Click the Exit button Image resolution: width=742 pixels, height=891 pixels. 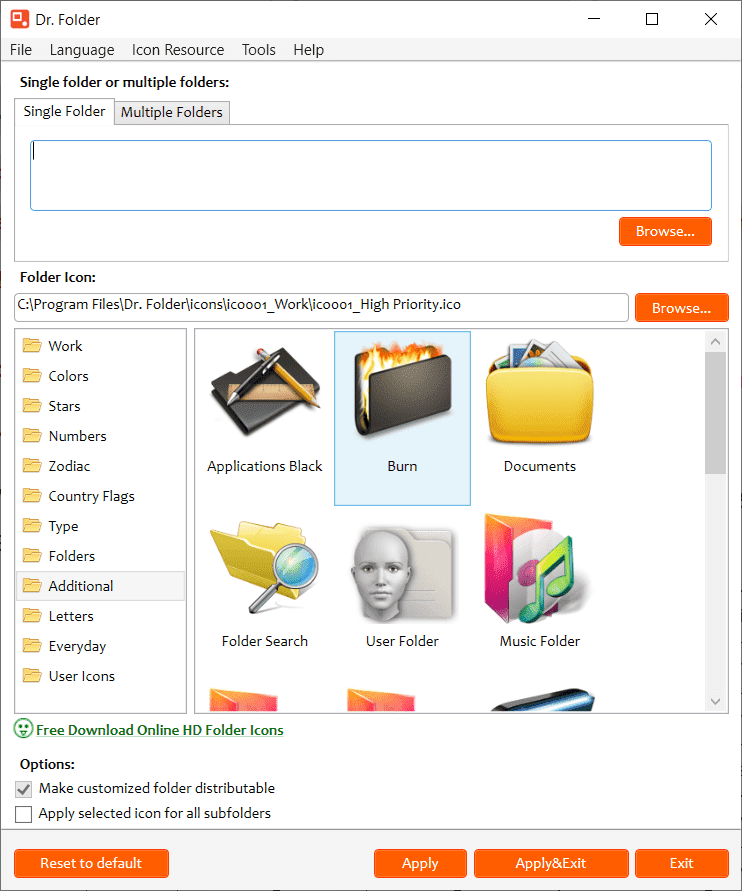click(681, 863)
